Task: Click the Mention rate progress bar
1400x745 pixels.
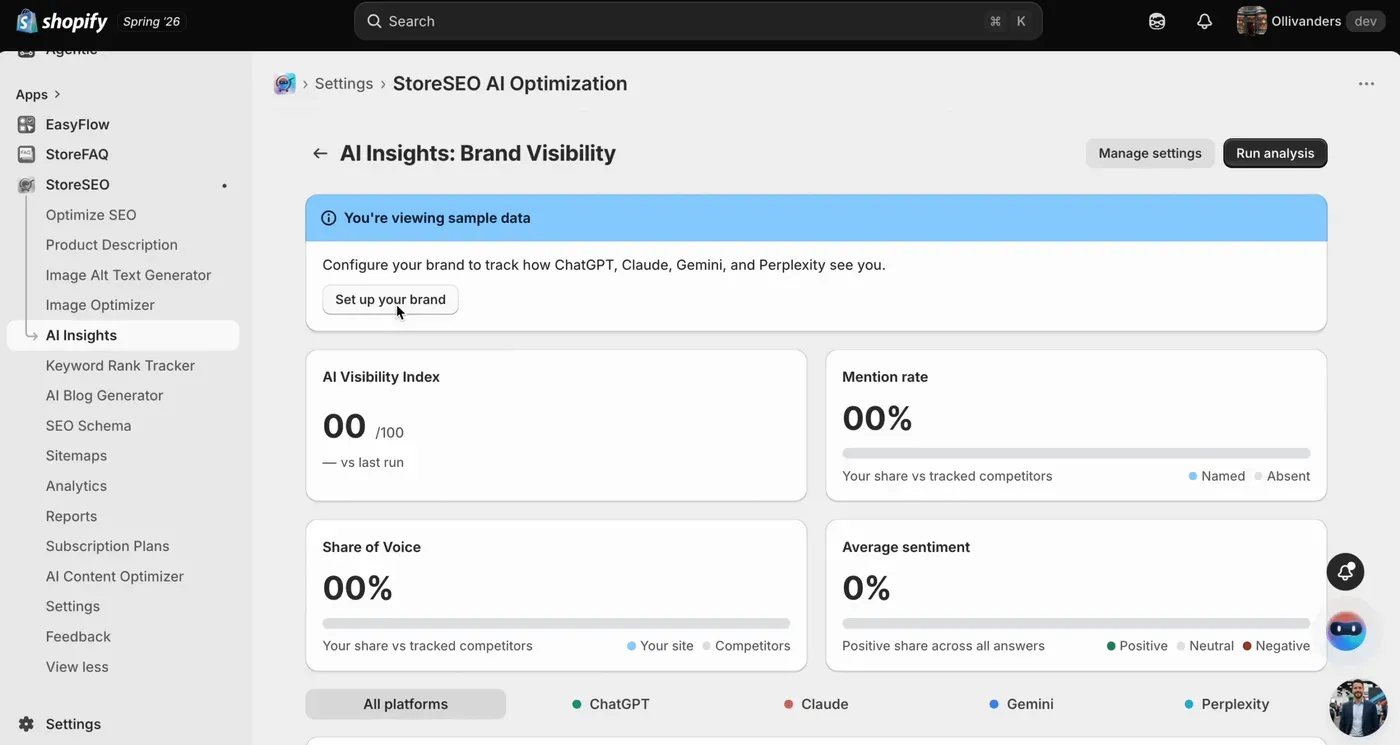Action: pos(1076,453)
